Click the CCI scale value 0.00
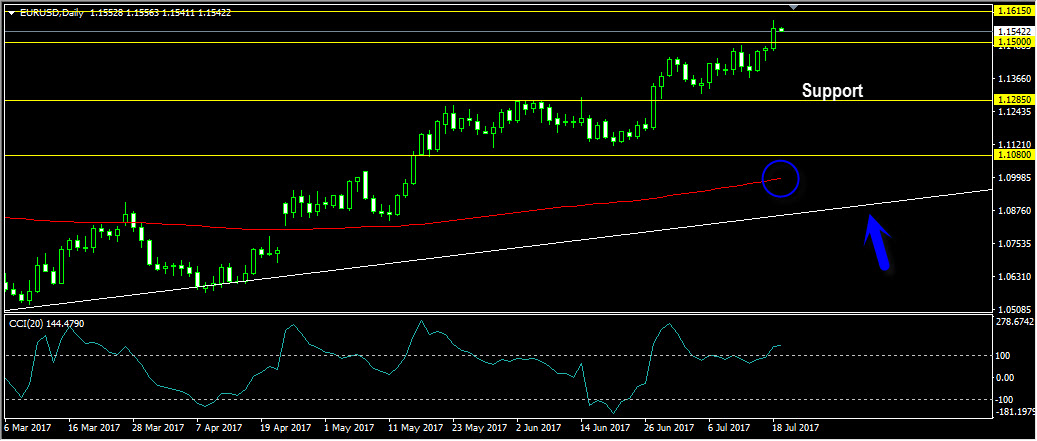The width and height of the screenshot is (1037, 441). click(x=1007, y=378)
